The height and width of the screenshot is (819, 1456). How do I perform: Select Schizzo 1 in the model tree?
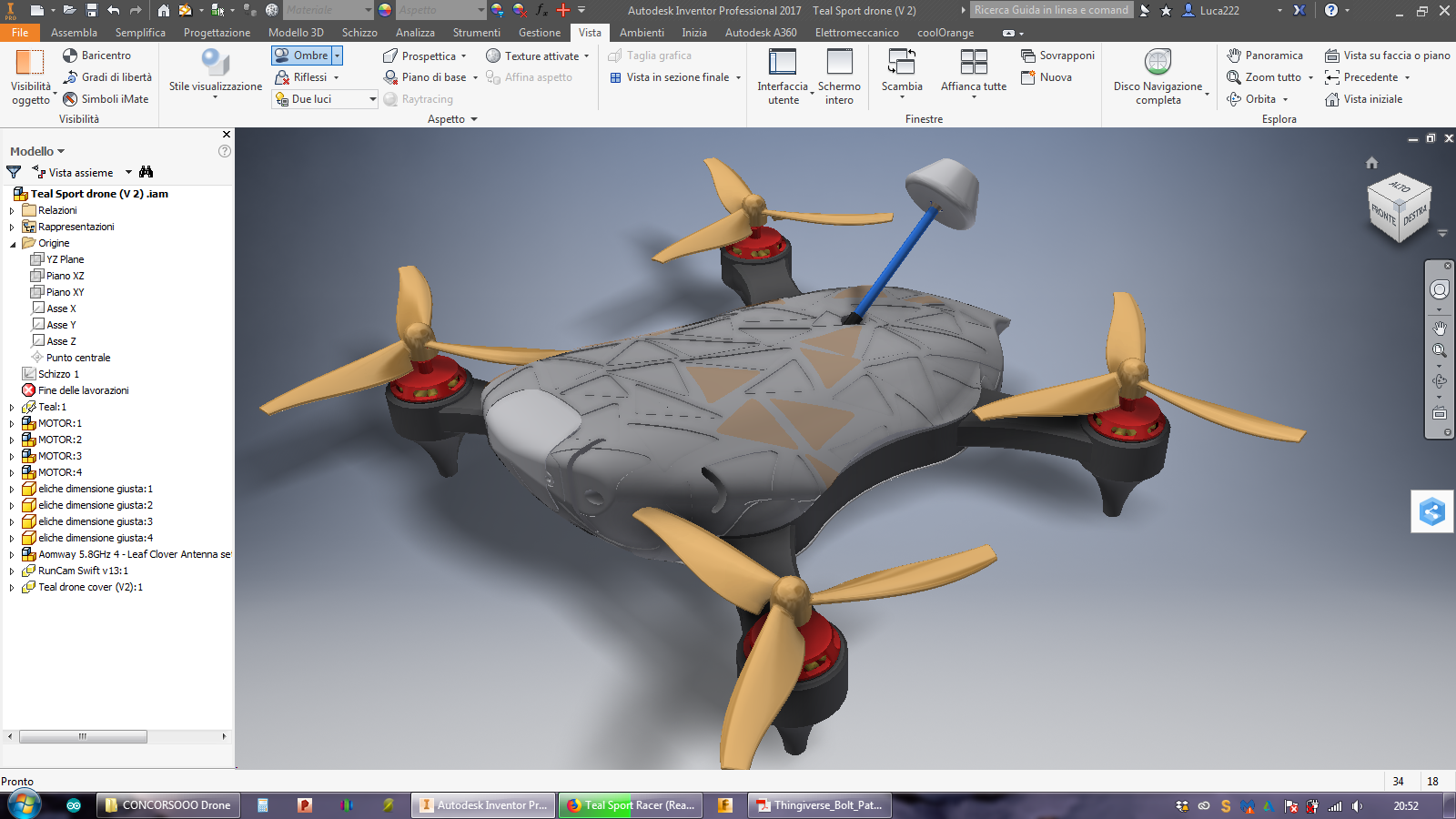point(58,374)
